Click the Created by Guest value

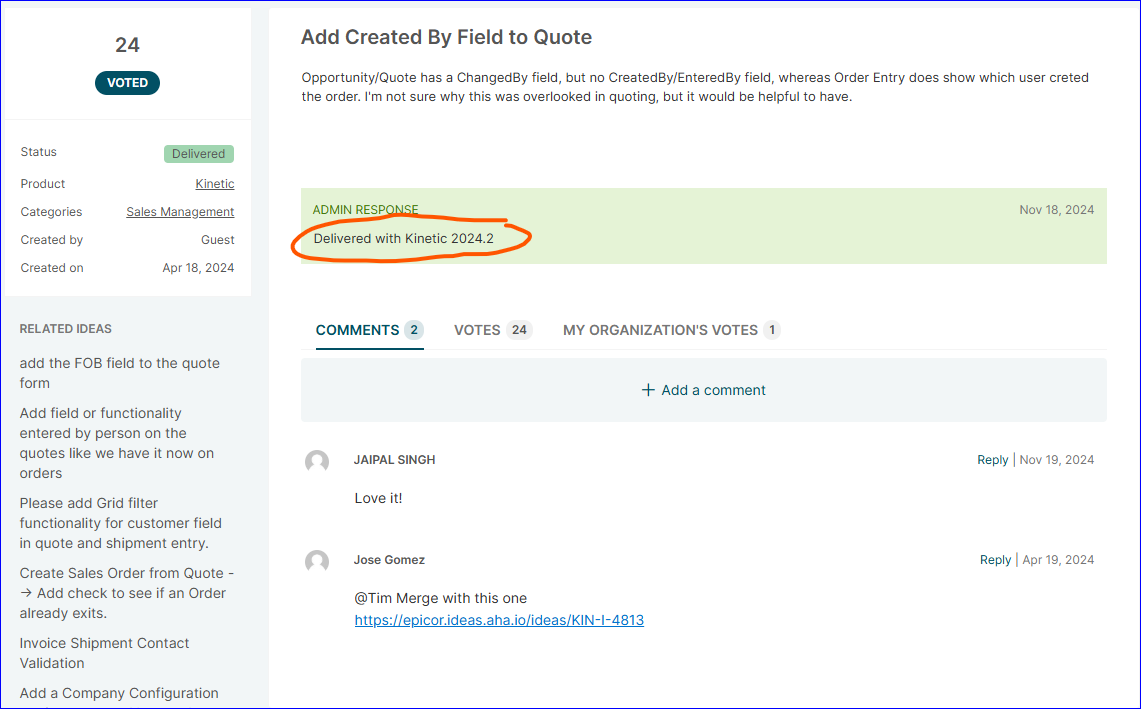click(218, 239)
